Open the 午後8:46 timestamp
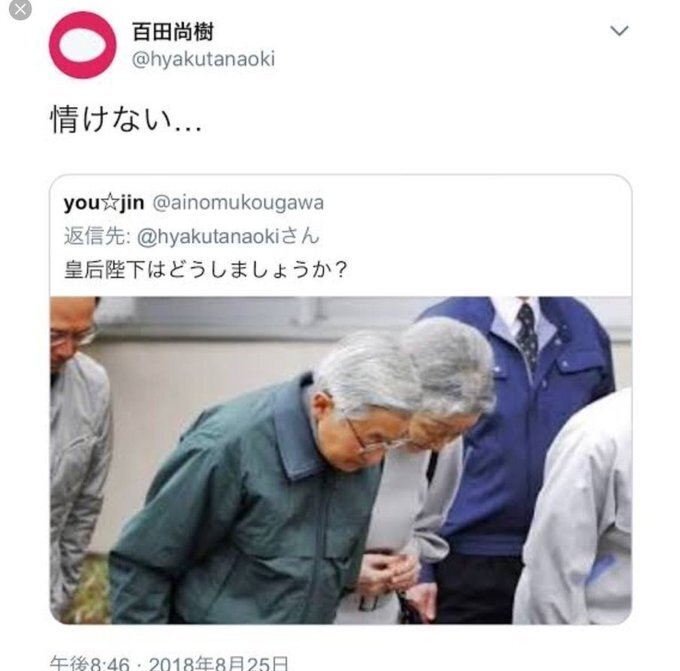 [x=90, y=663]
